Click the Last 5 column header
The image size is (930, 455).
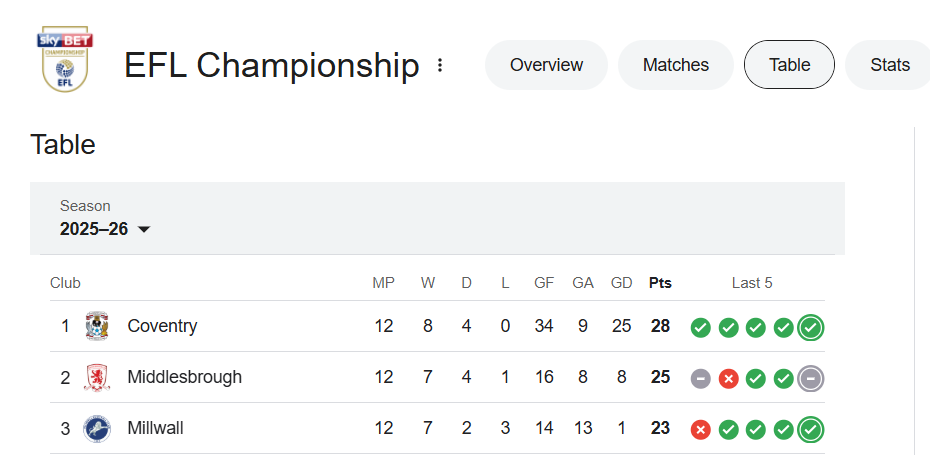click(752, 283)
